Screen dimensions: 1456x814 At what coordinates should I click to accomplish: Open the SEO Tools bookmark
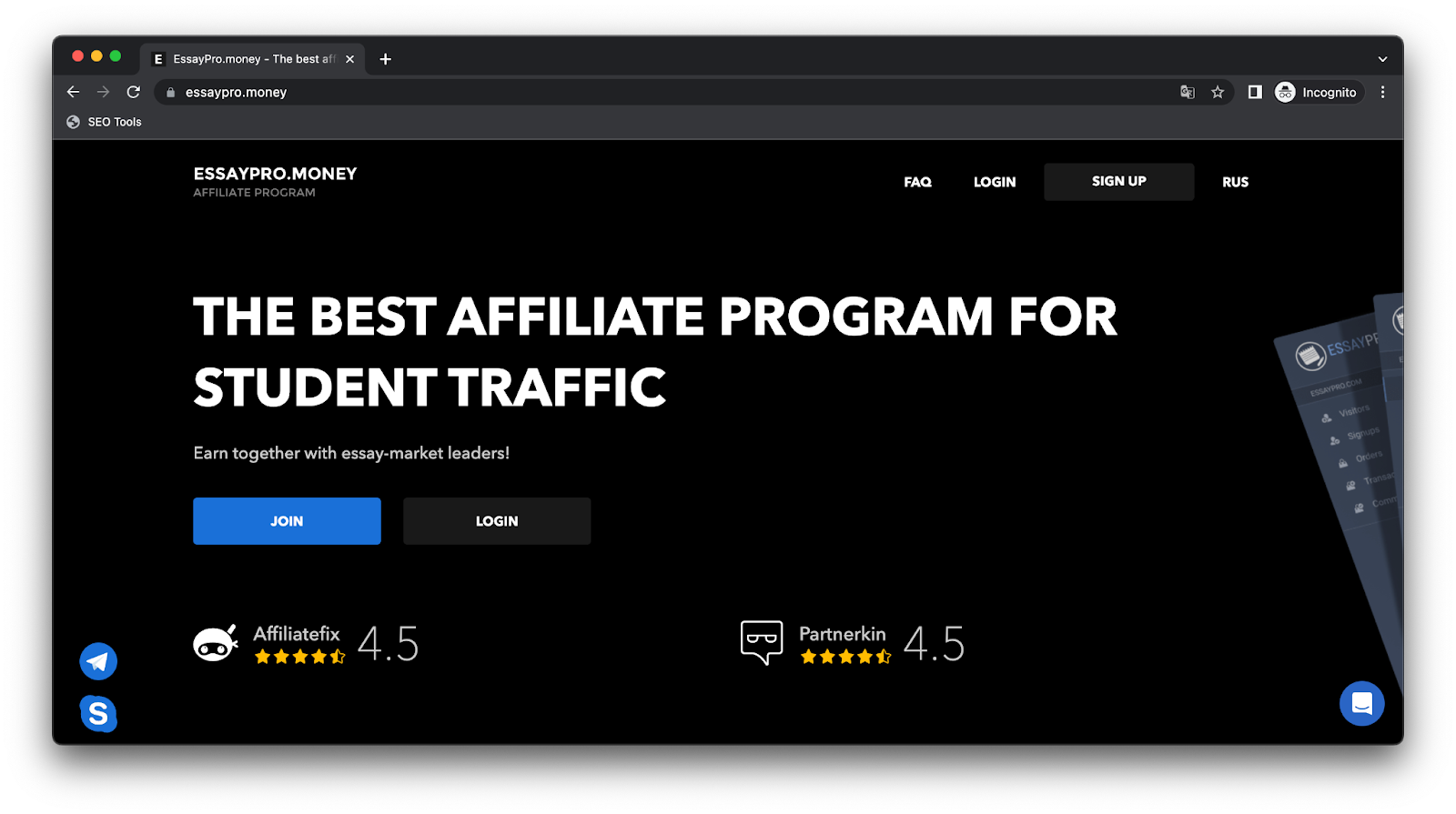tap(105, 122)
